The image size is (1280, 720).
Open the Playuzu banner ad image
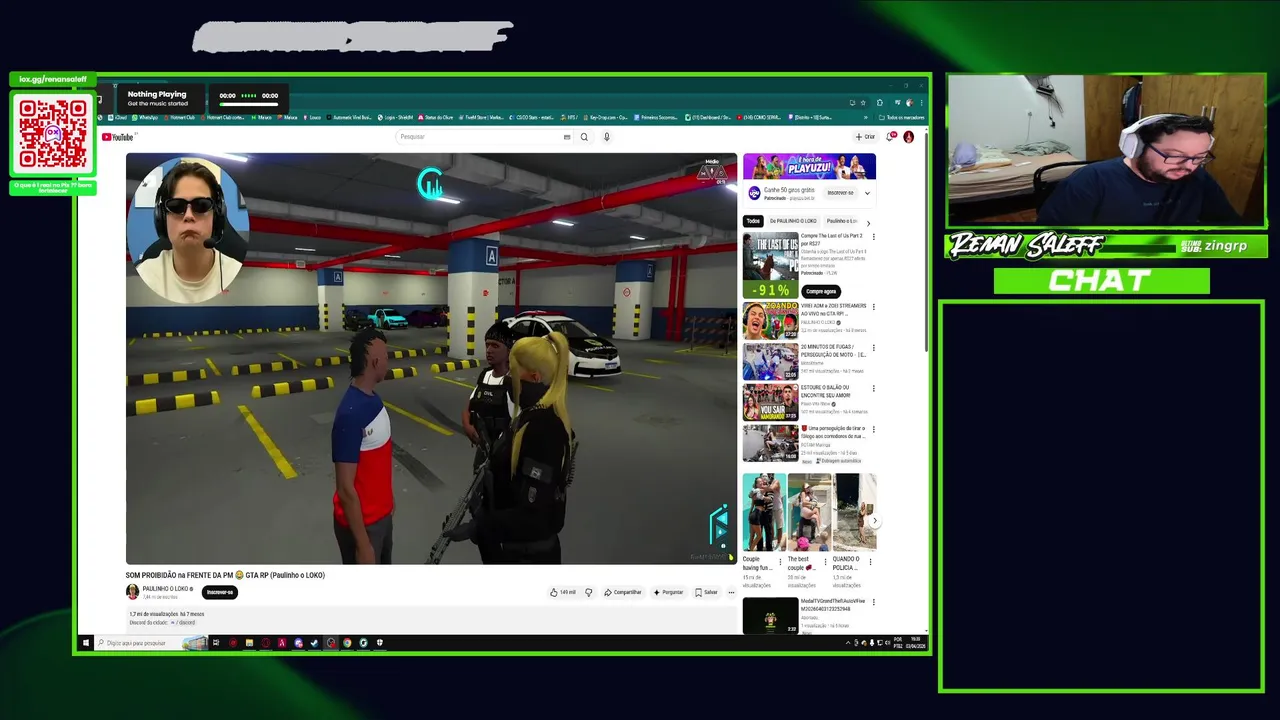(809, 166)
